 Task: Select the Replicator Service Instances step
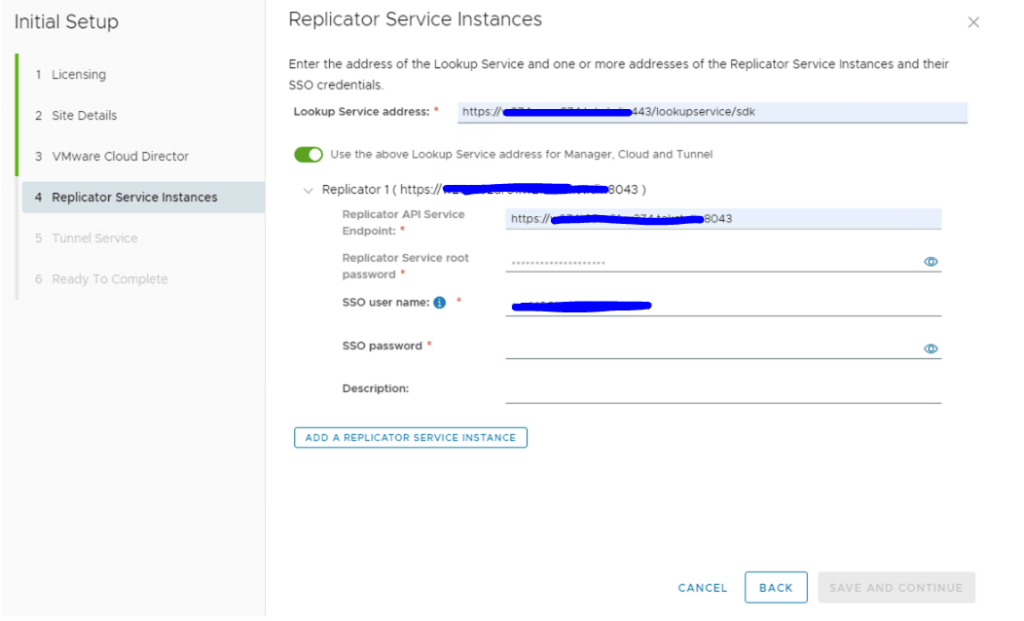(134, 198)
